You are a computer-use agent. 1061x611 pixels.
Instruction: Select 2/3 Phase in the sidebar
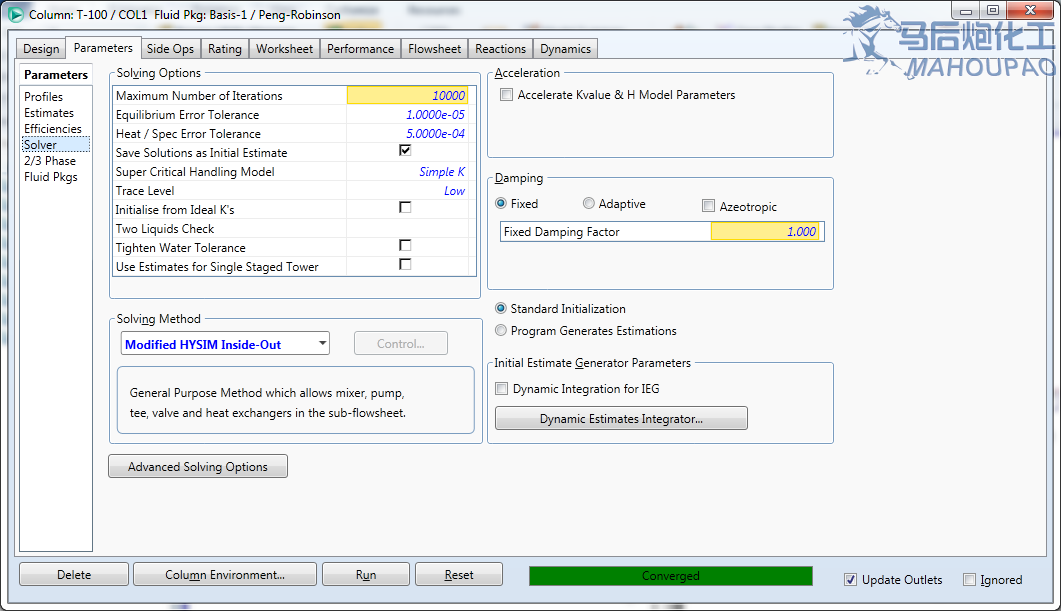50,161
